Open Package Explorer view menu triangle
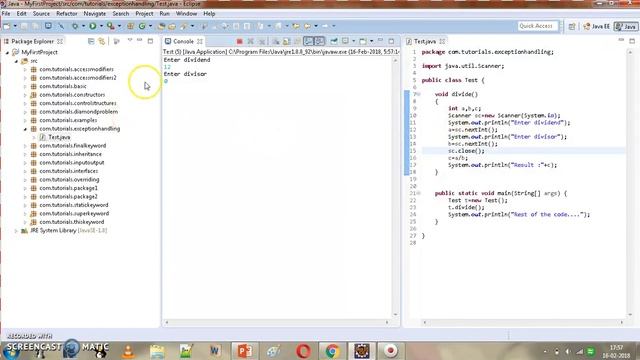Image resolution: width=640 pixels, height=360 pixels. point(130,41)
